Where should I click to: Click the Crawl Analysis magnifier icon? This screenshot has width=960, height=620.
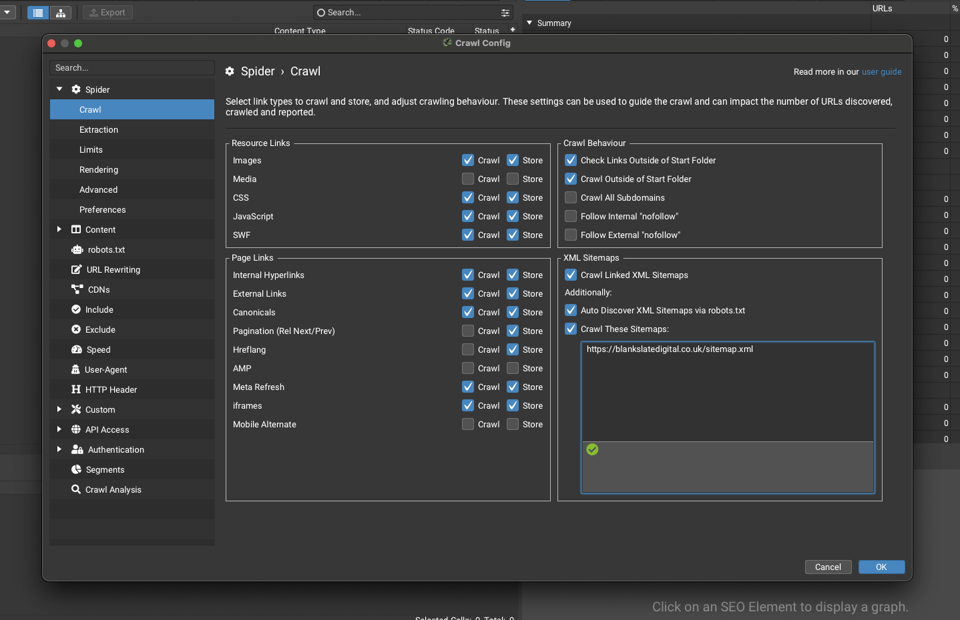point(76,490)
